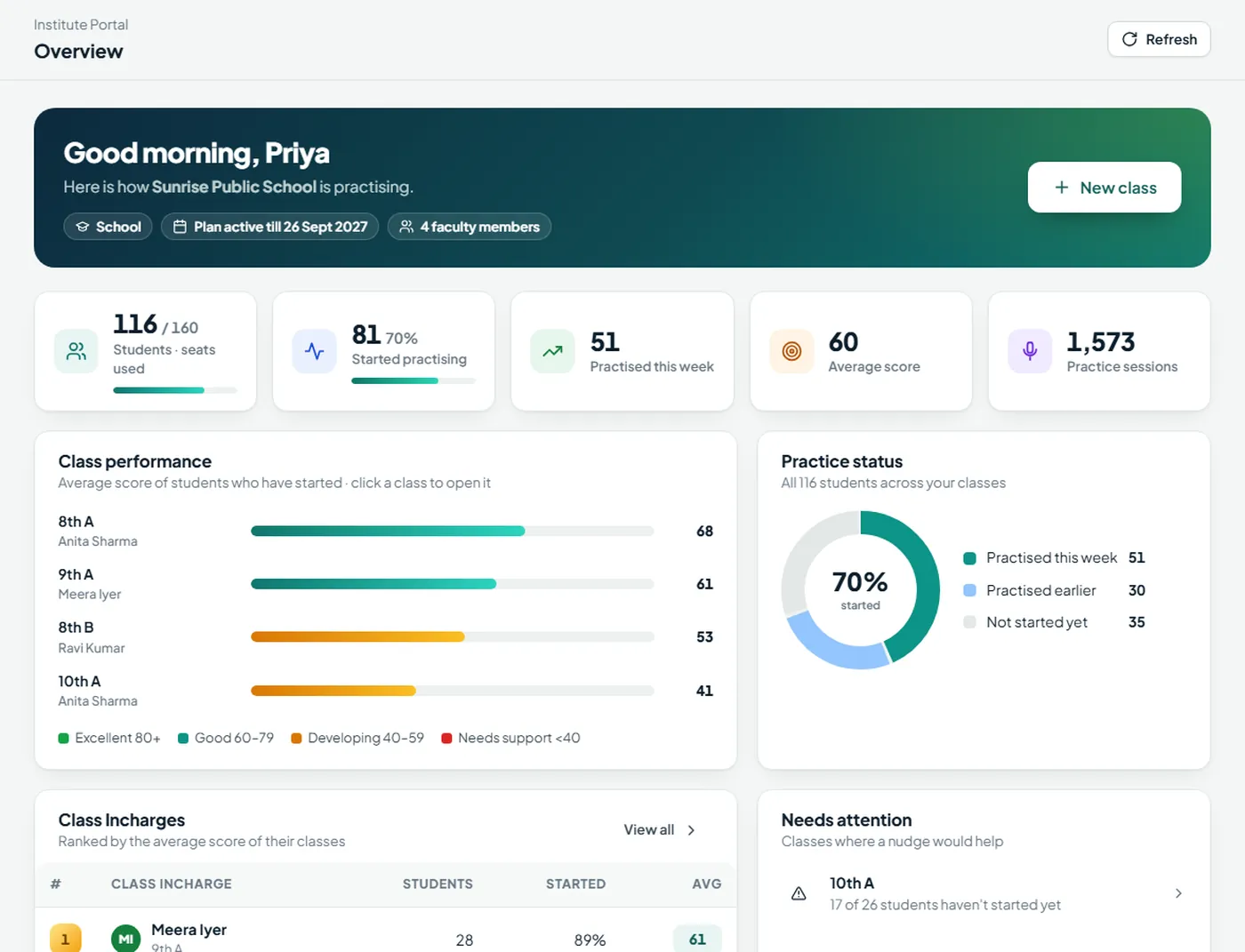Open View all class incharges link

pos(660,829)
